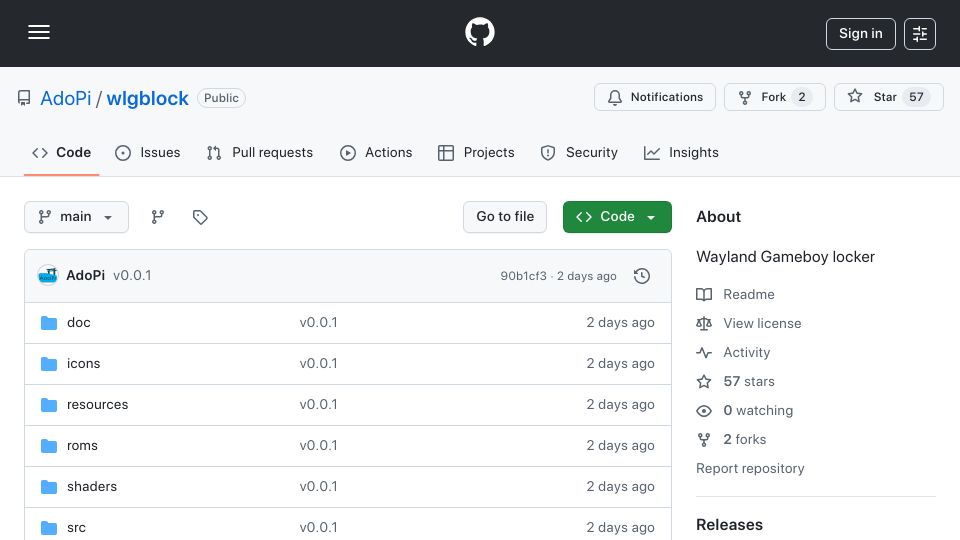This screenshot has height=540, width=960.
Task: Open v0.0.1 commit message in roms row
Action: pyautogui.click(x=318, y=446)
